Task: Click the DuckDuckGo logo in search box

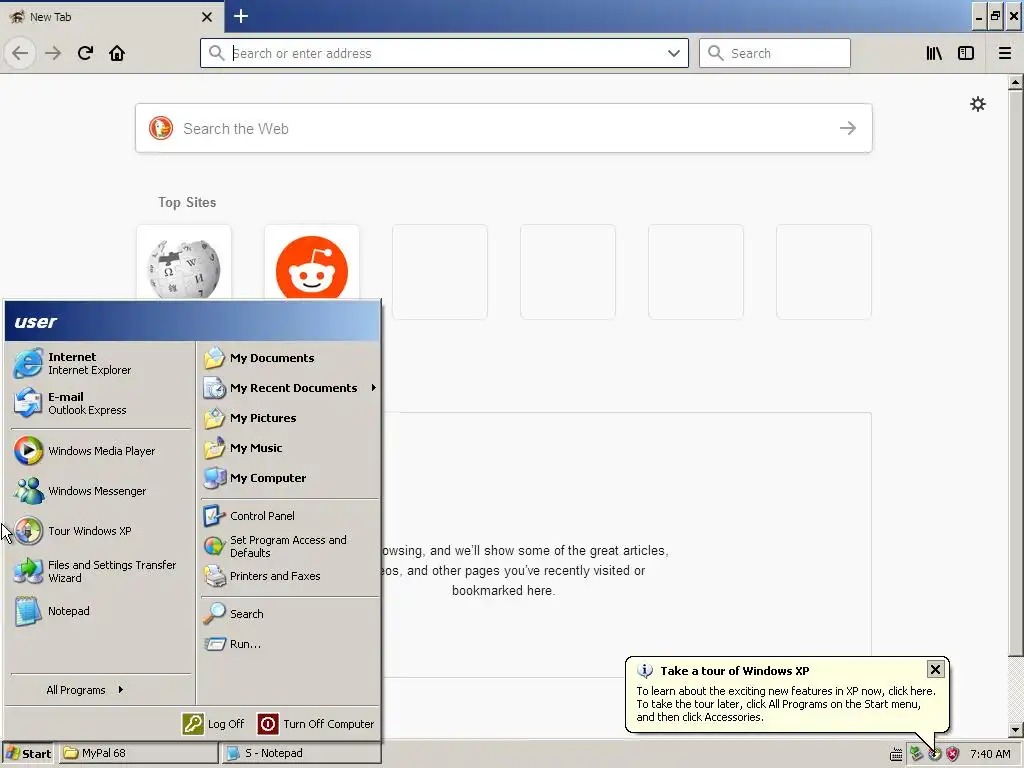Action: pos(161,128)
